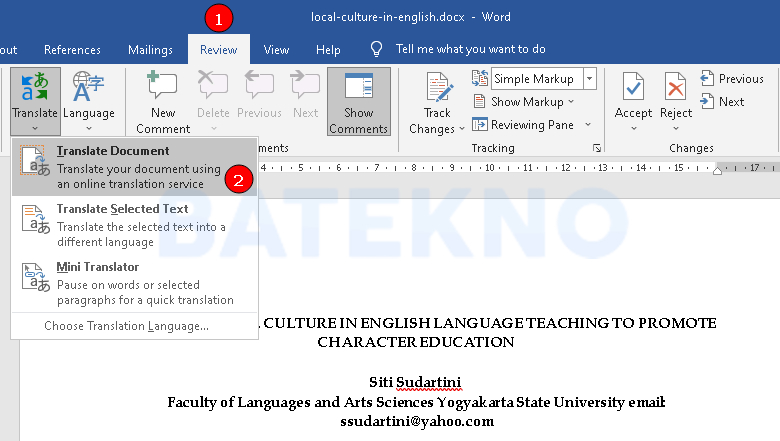Expand Track Changes dropdown arrow

pyautogui.click(x=462, y=129)
